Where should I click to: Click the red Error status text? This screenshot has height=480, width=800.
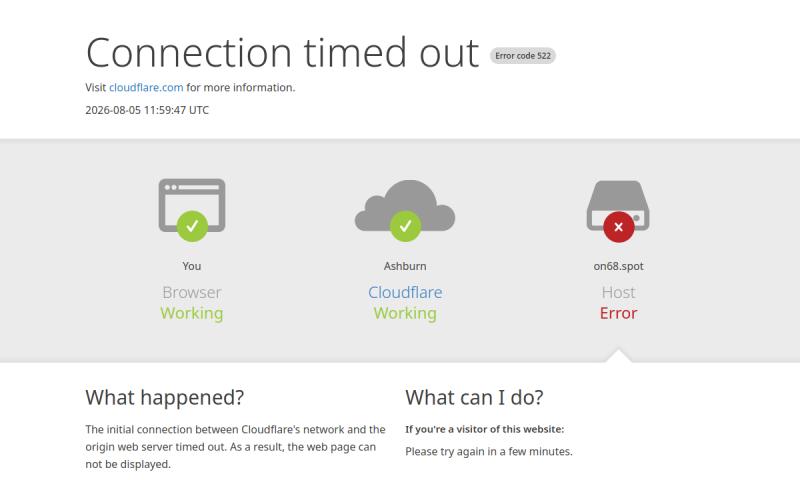[x=618, y=313]
